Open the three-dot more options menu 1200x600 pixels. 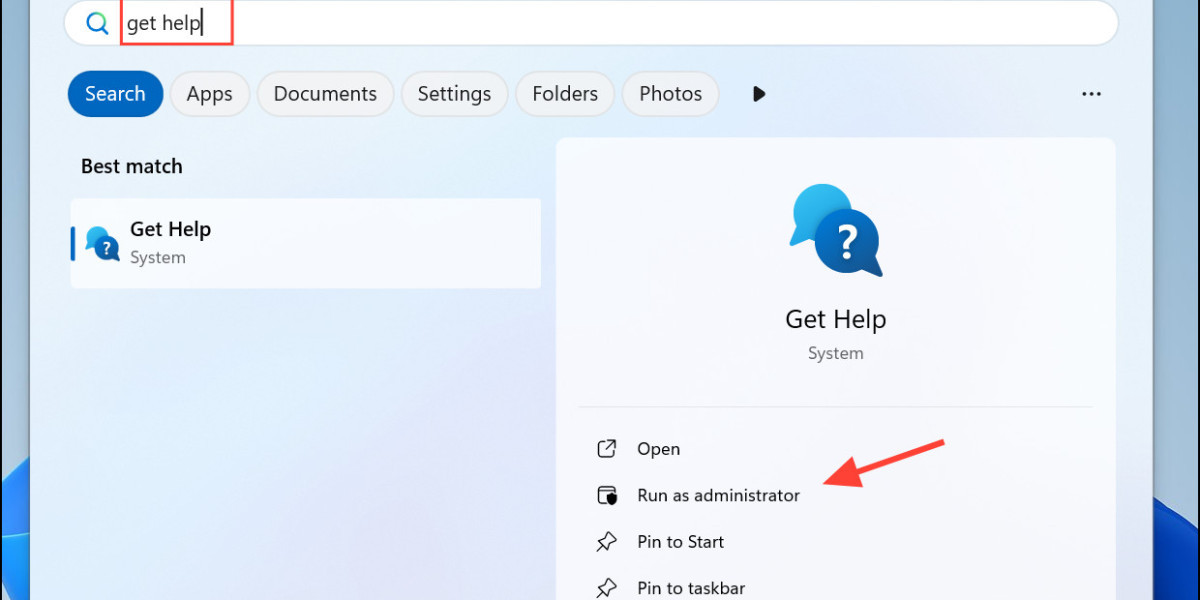coord(1091,94)
